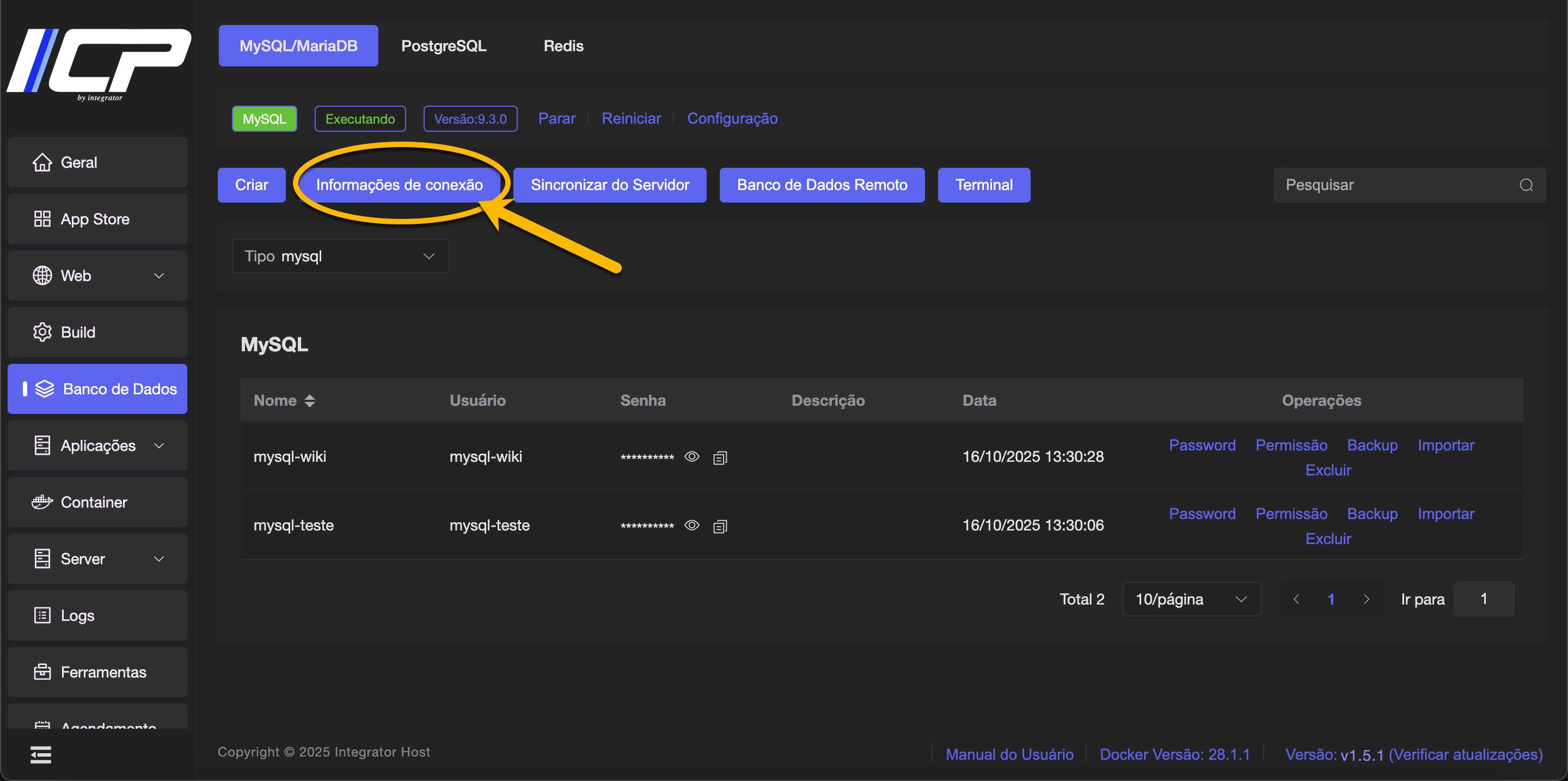This screenshot has width=1568, height=781.
Task: Click the Reiniciar link
Action: [x=630, y=119]
